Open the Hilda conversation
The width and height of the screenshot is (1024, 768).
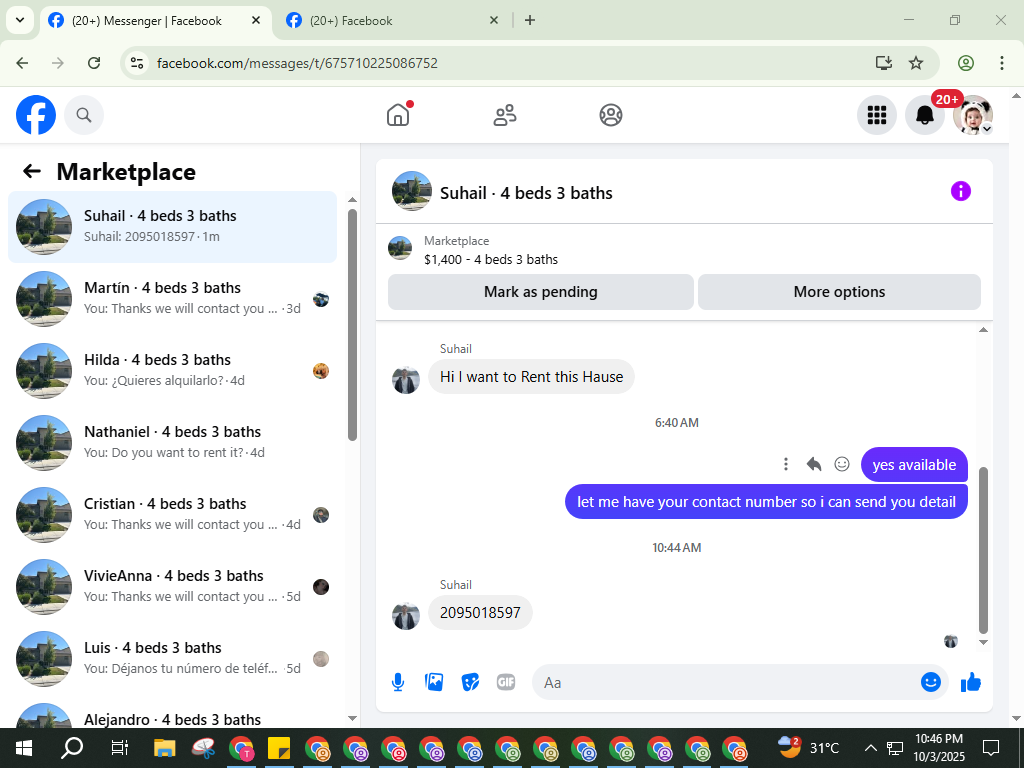[172, 370]
